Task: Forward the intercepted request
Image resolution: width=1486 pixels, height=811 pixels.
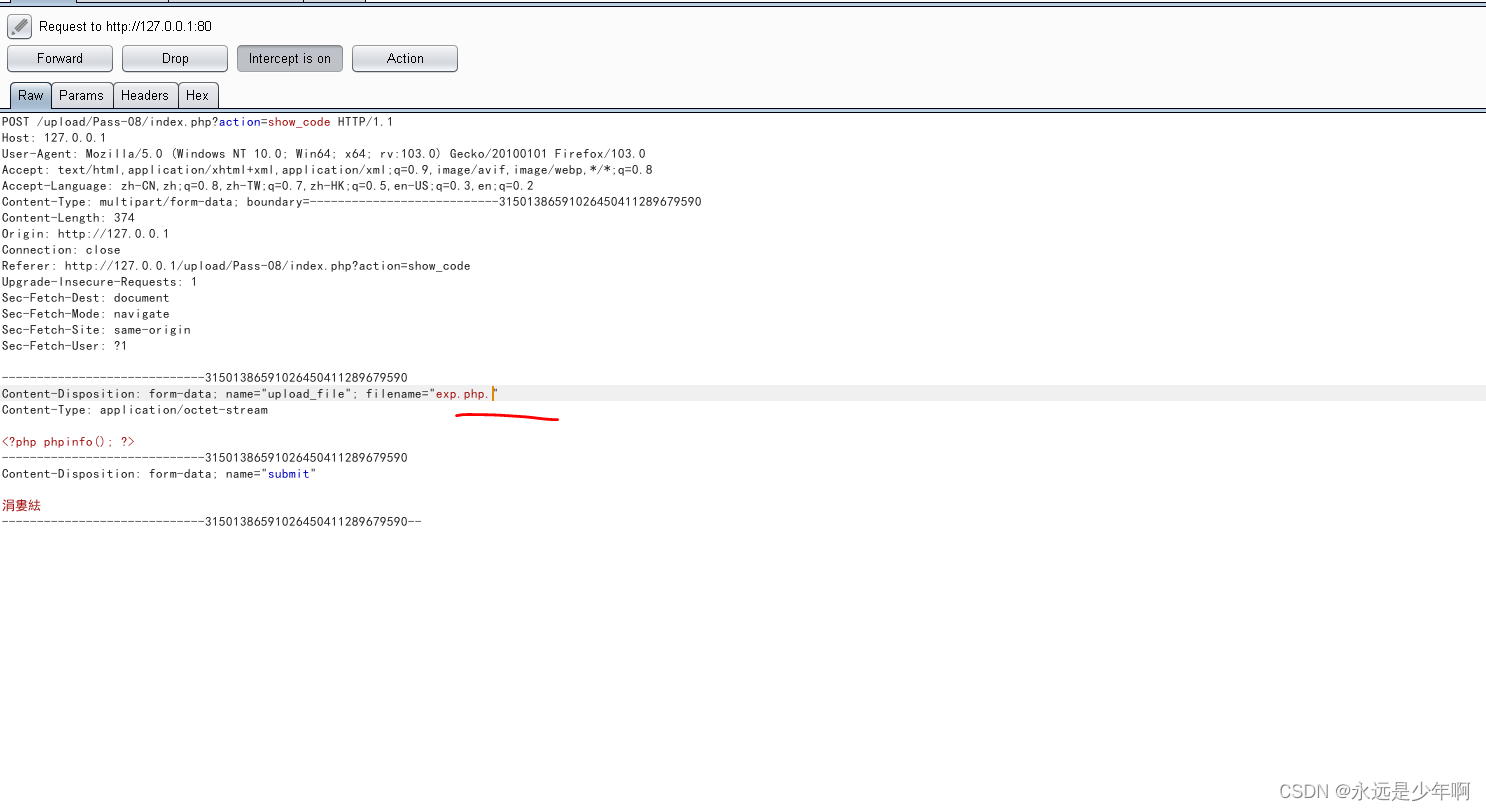Action: 60,59
